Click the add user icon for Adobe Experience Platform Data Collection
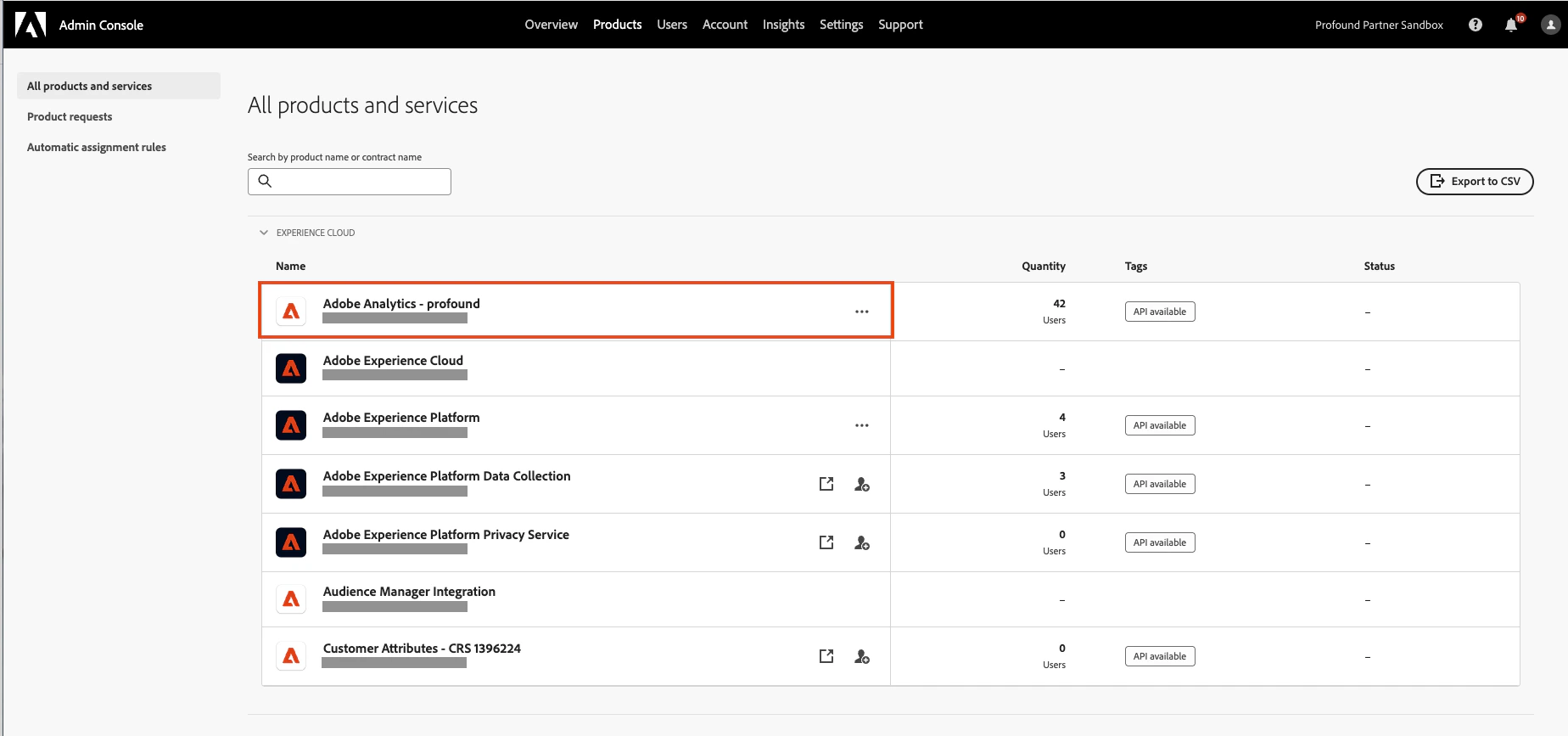The image size is (1568, 736). [x=862, y=484]
